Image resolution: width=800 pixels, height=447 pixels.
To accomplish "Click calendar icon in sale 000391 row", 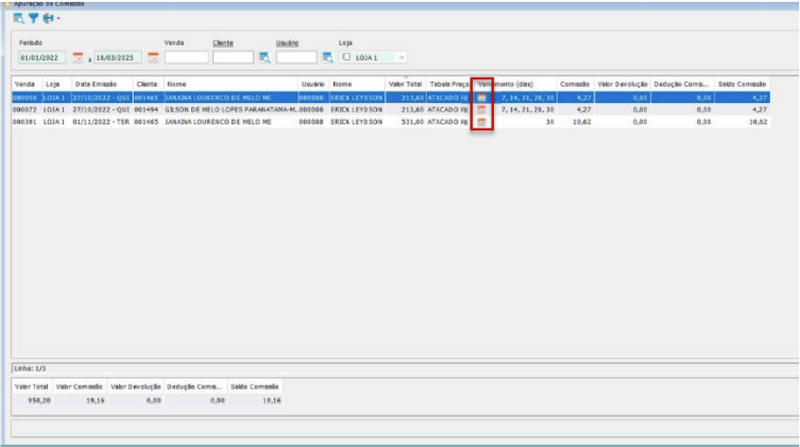I will [482, 122].
